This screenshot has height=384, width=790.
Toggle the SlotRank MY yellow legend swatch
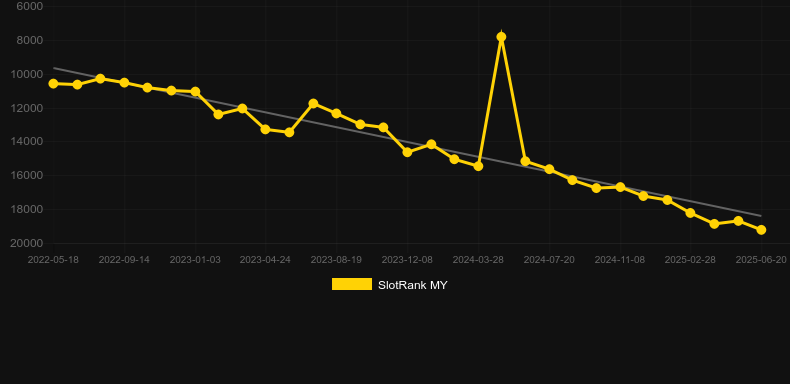click(x=352, y=285)
